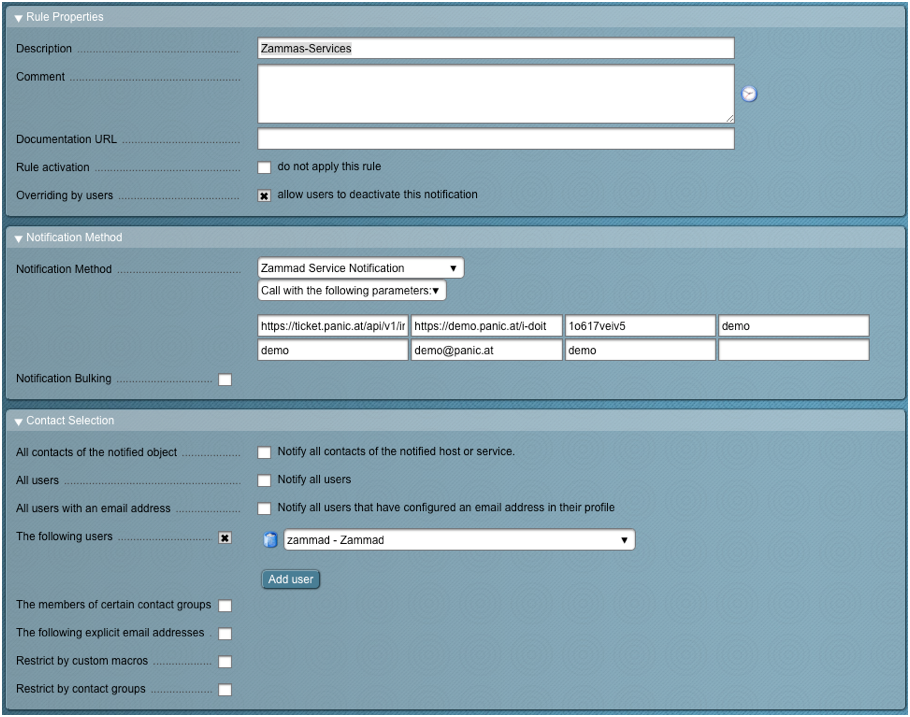Collapse the Rule Properties section
Screen dimensions: 910x717
click(19, 18)
